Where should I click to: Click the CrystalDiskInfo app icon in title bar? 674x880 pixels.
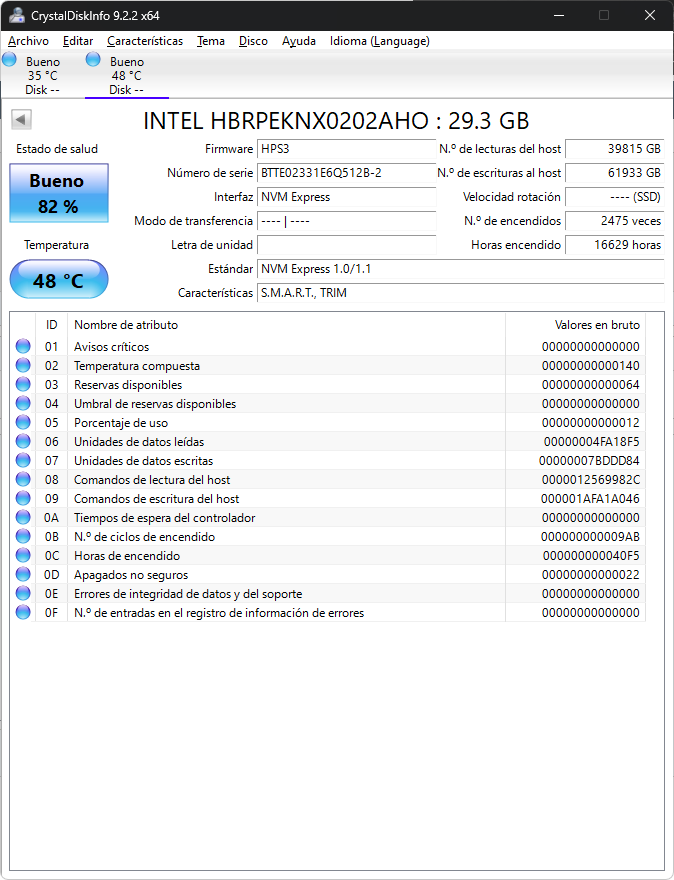point(17,15)
